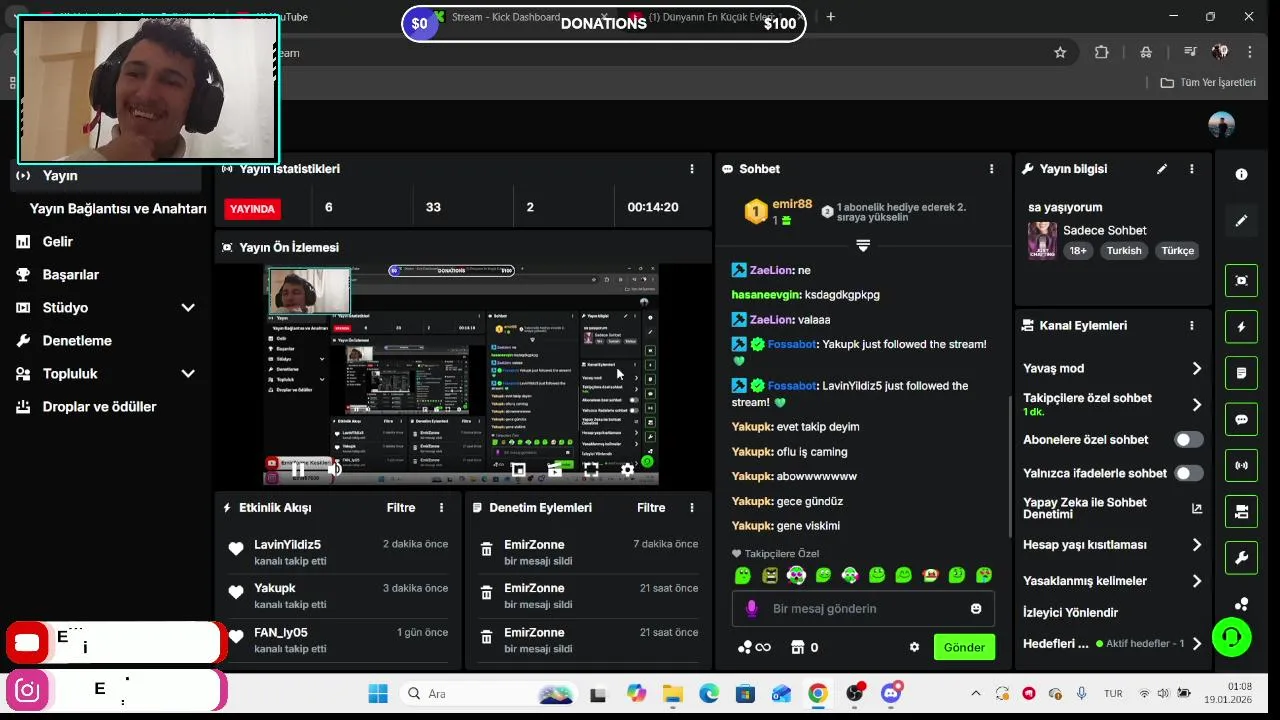
Task: Click the LavinYildiz5 follow event row
Action: click(x=337, y=552)
